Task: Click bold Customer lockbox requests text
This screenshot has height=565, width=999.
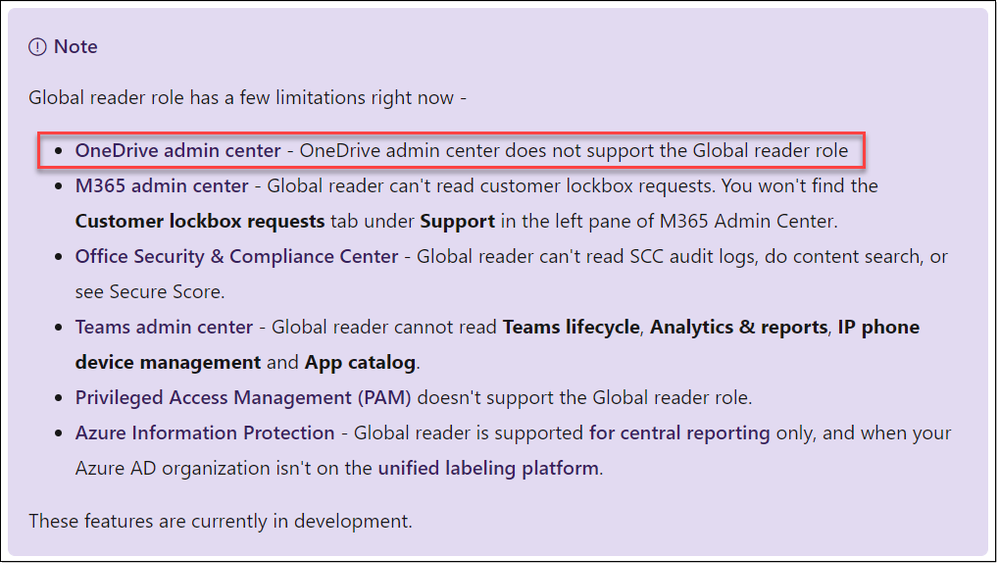Action: [x=200, y=221]
